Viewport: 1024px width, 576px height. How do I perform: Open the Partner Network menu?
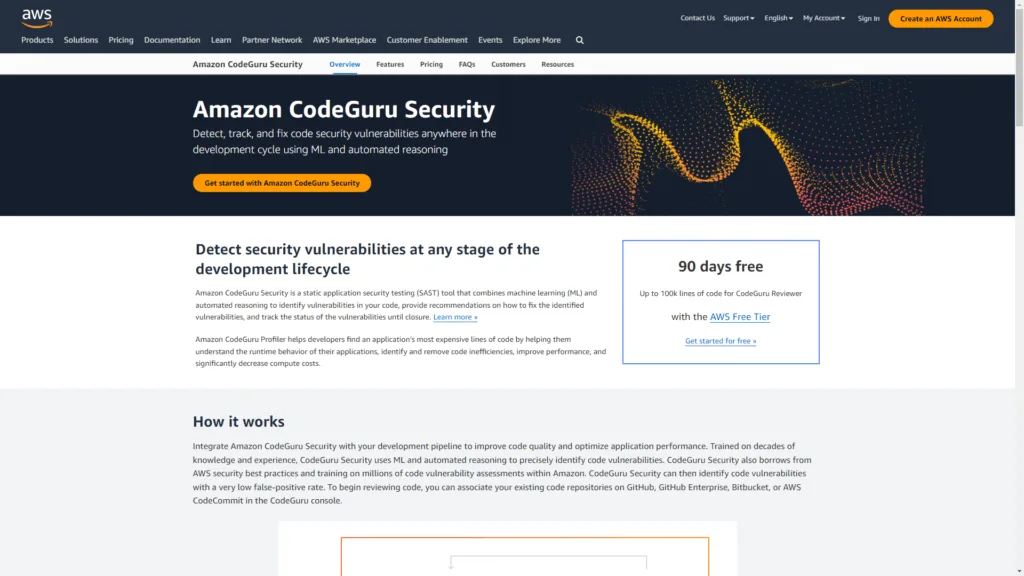(272, 40)
